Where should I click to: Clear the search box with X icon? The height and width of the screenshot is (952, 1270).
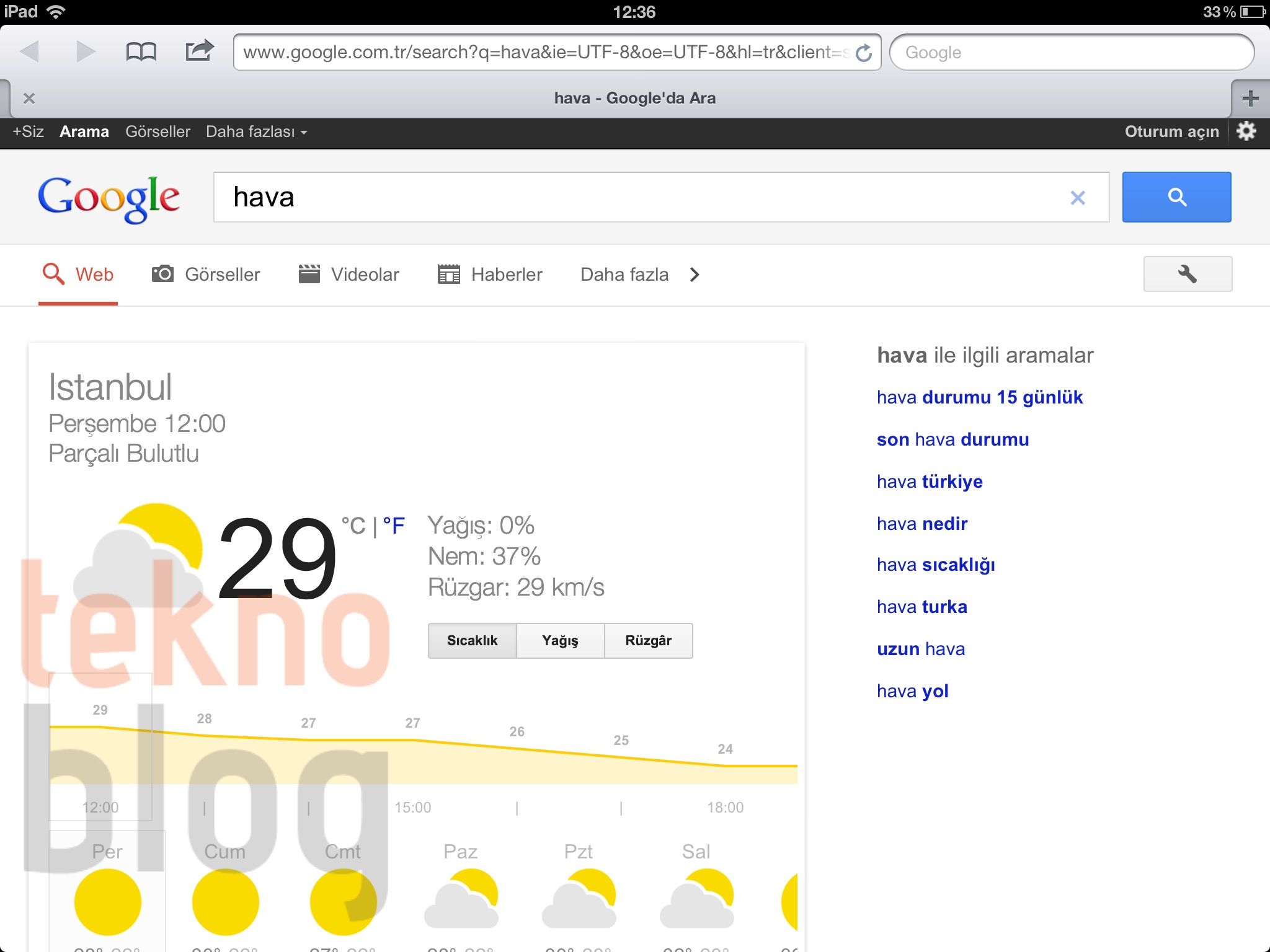point(1078,198)
